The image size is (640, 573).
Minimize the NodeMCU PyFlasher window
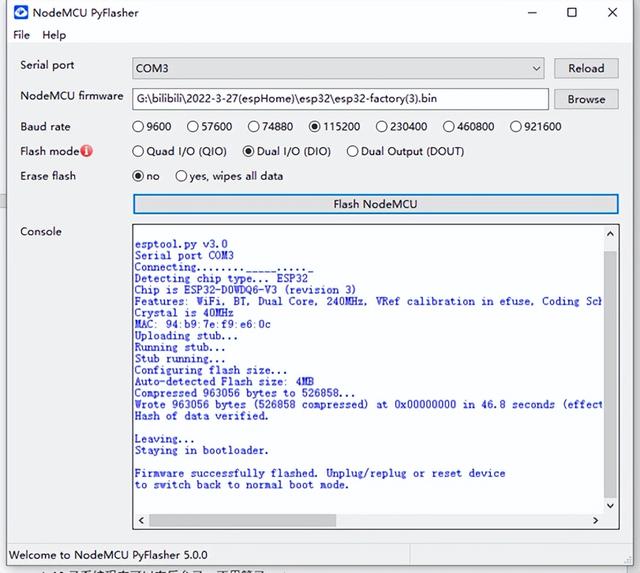coord(532,13)
